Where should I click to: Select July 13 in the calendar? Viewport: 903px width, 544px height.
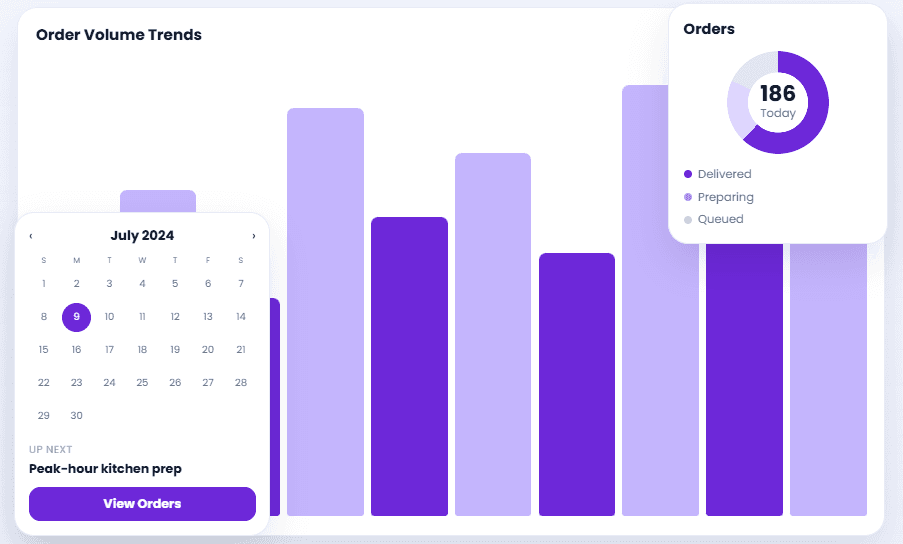pyautogui.click(x=208, y=317)
